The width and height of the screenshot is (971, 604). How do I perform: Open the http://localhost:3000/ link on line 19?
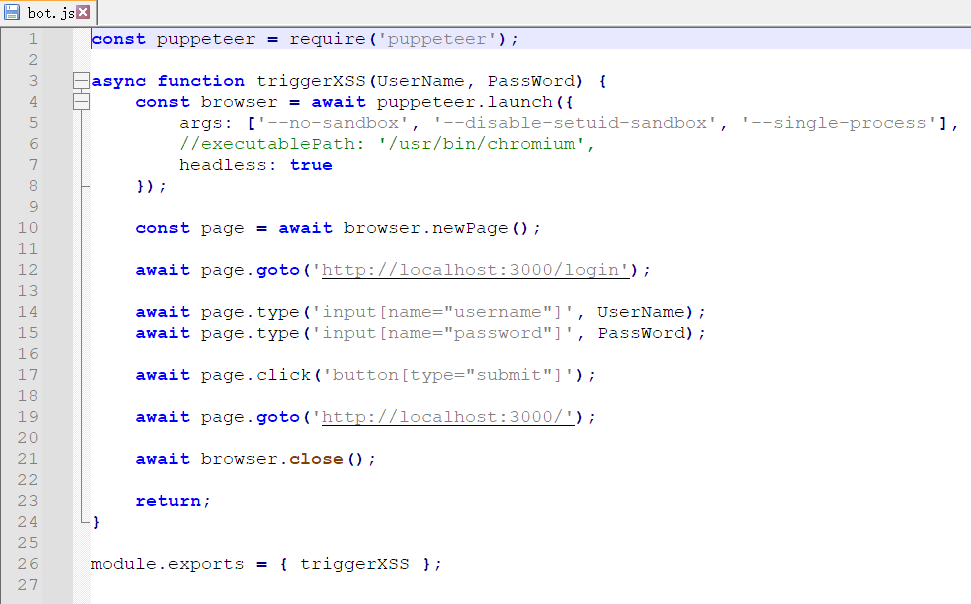(448, 417)
